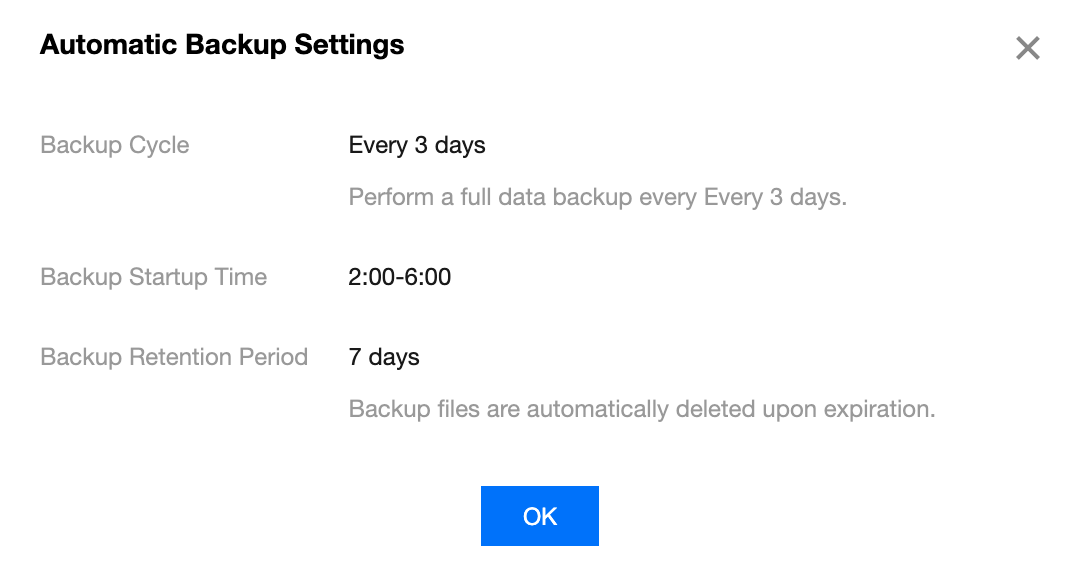Close the Automatic Backup Settings dialog
The height and width of the screenshot is (572, 1080).
point(1028,48)
